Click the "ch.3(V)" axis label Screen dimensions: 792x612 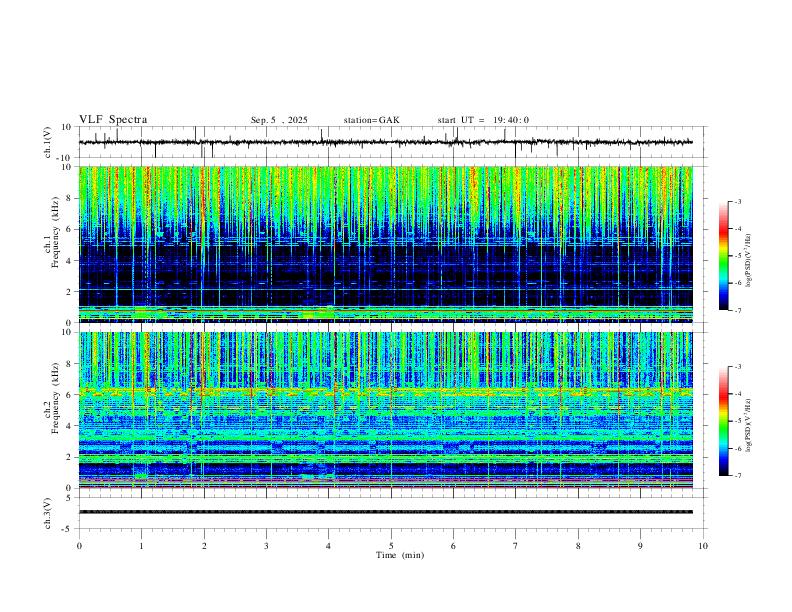click(x=48, y=514)
